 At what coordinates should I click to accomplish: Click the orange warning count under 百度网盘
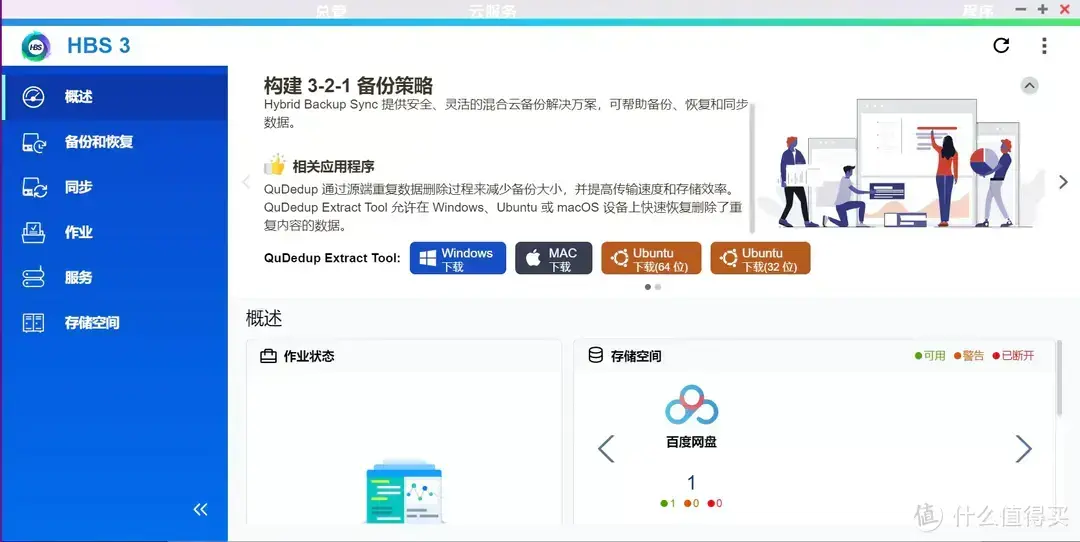point(692,503)
